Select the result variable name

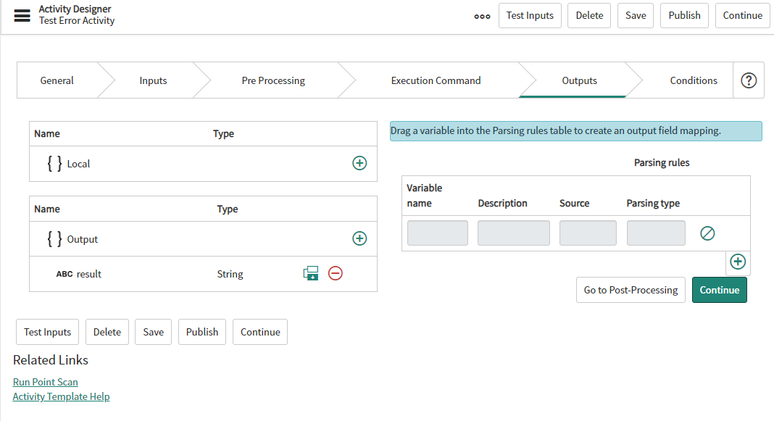pos(89,274)
